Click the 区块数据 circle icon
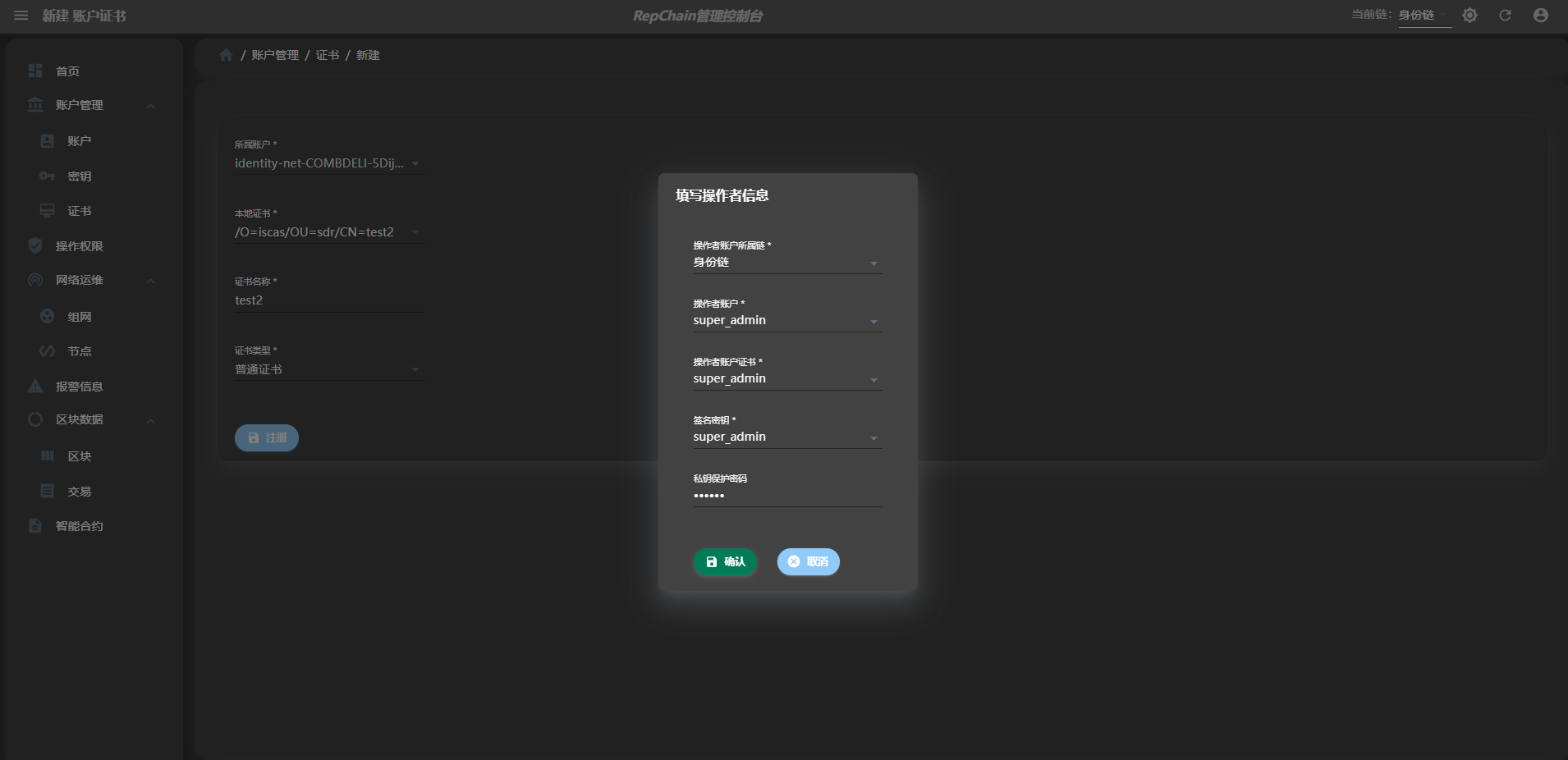Viewport: 1568px width, 760px height. click(x=35, y=419)
